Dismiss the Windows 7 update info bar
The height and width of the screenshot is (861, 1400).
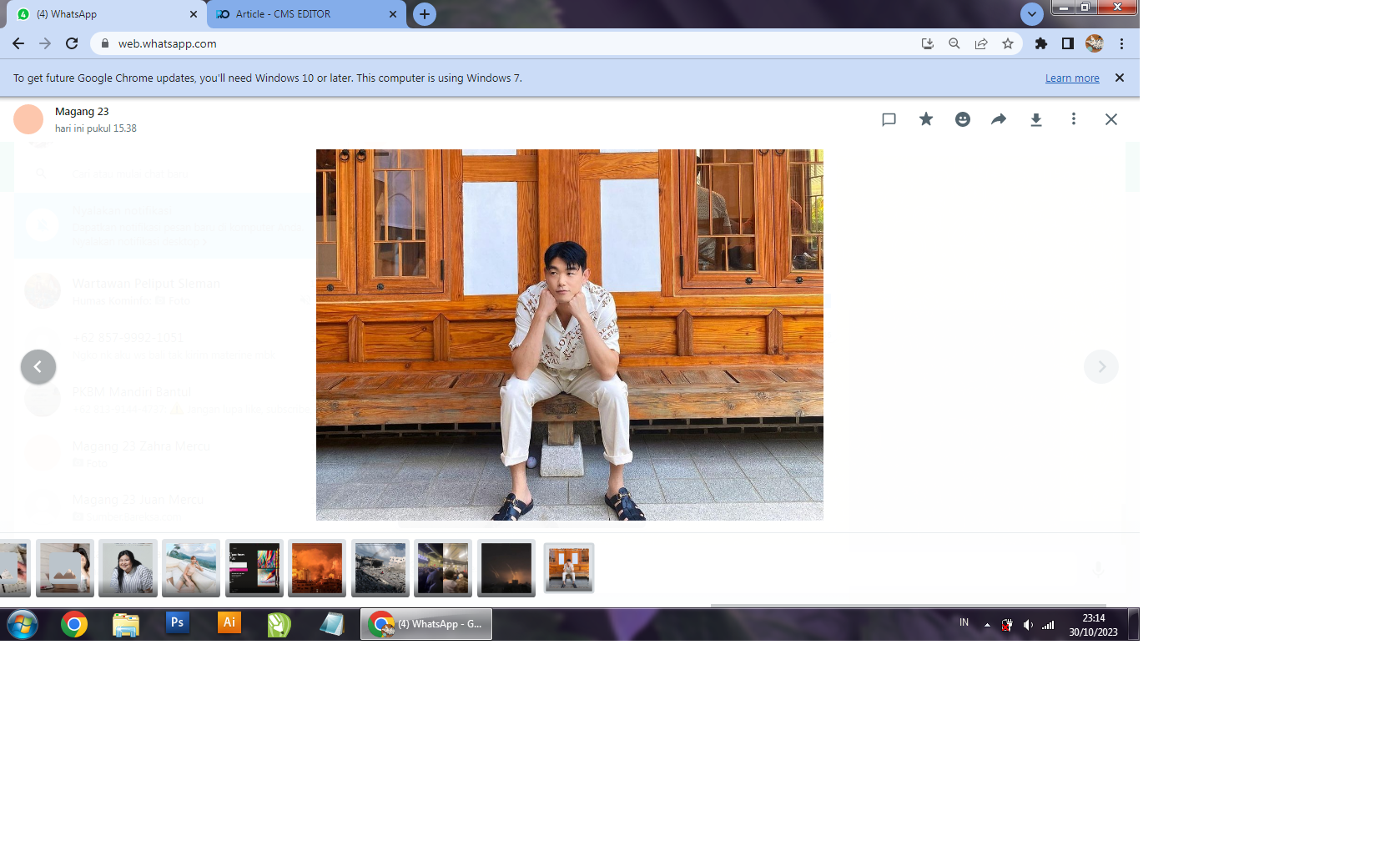(1120, 78)
